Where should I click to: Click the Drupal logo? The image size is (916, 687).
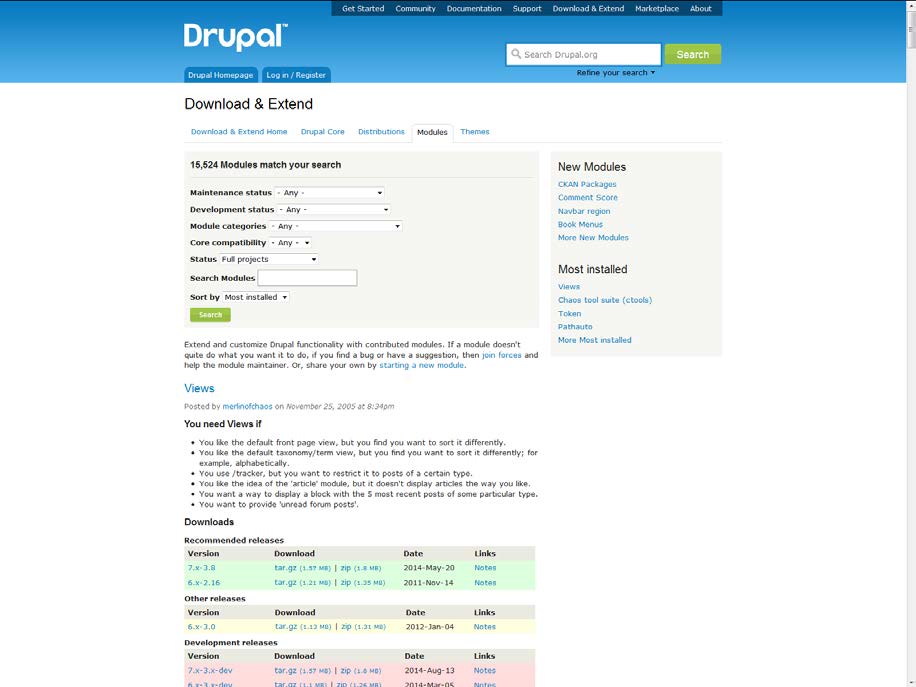pyautogui.click(x=235, y=37)
